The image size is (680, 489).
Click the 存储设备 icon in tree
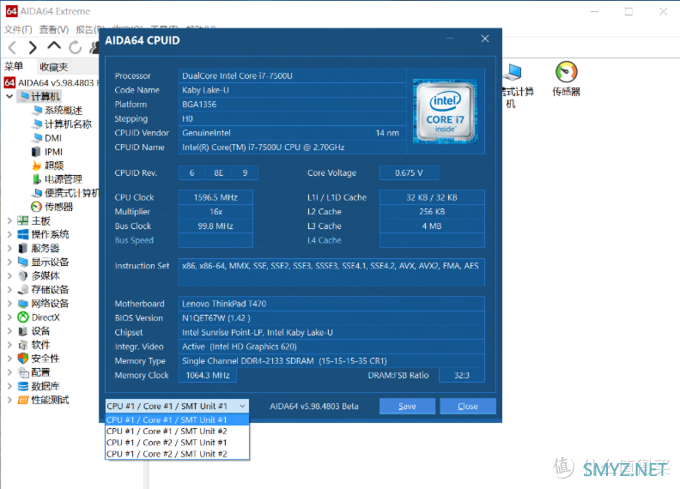[x=23, y=290]
